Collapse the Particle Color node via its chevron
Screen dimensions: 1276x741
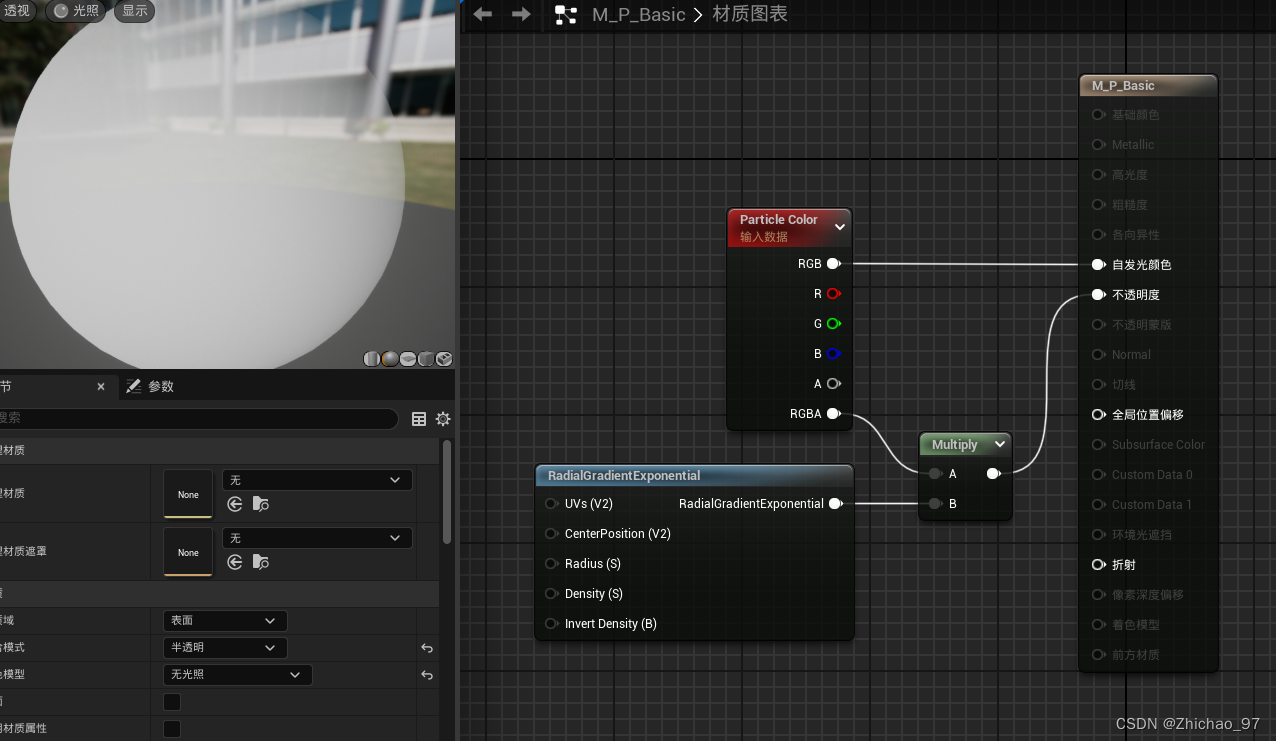pos(840,226)
